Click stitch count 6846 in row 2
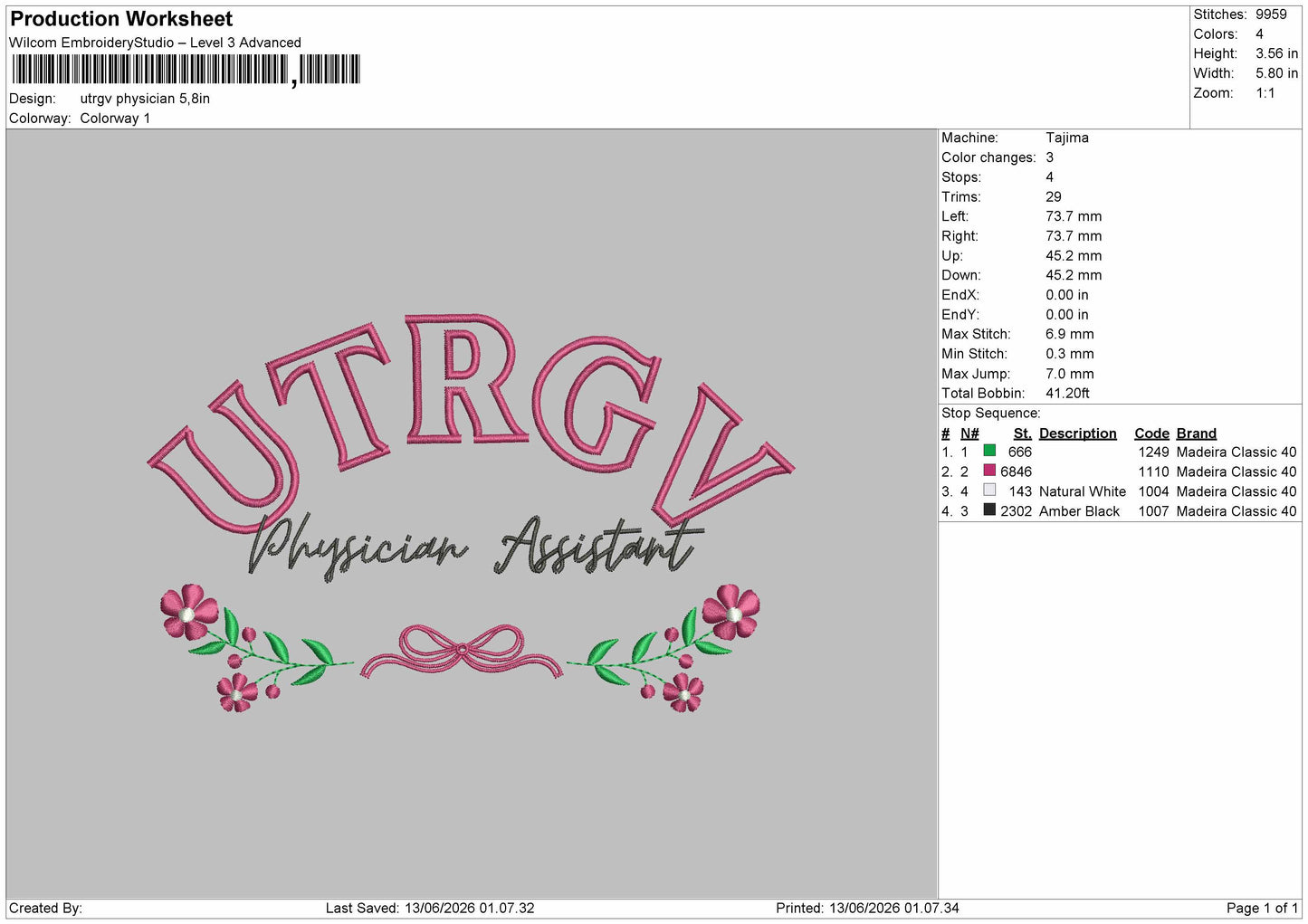 1016,472
